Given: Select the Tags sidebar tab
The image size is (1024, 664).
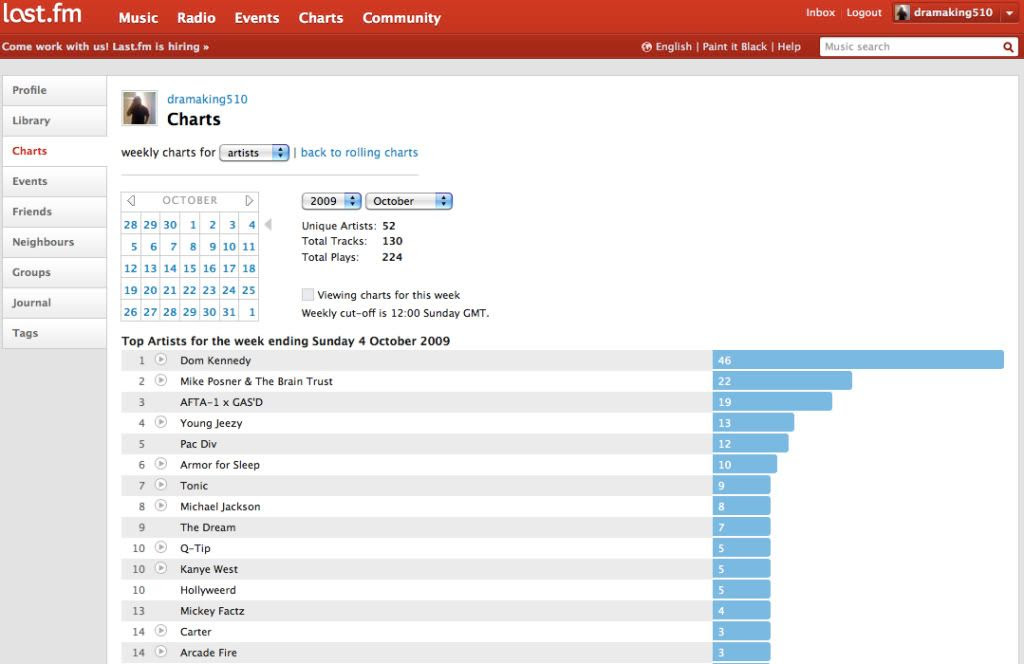Looking at the screenshot, I should coord(55,333).
